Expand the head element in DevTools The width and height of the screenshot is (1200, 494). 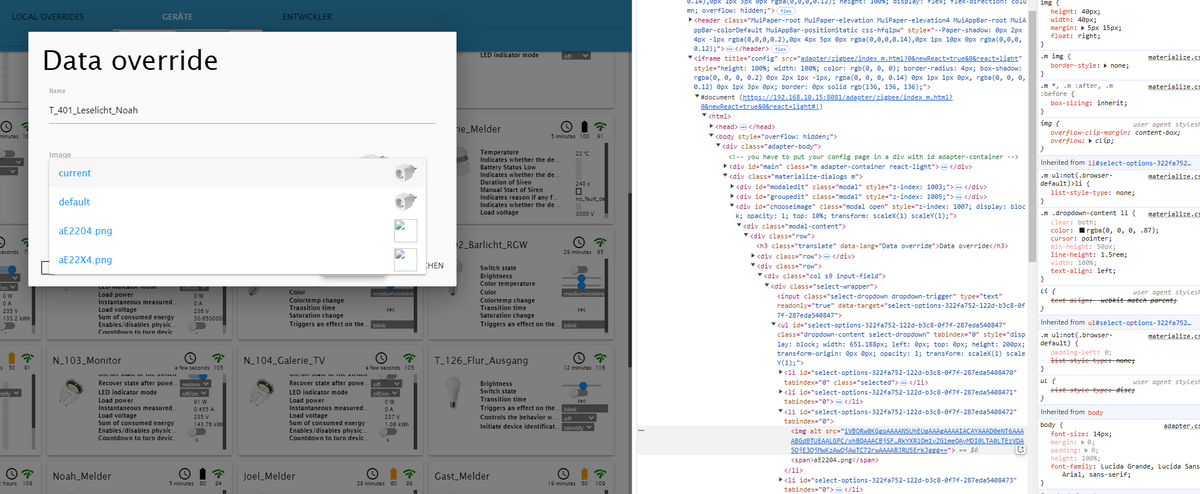711,127
